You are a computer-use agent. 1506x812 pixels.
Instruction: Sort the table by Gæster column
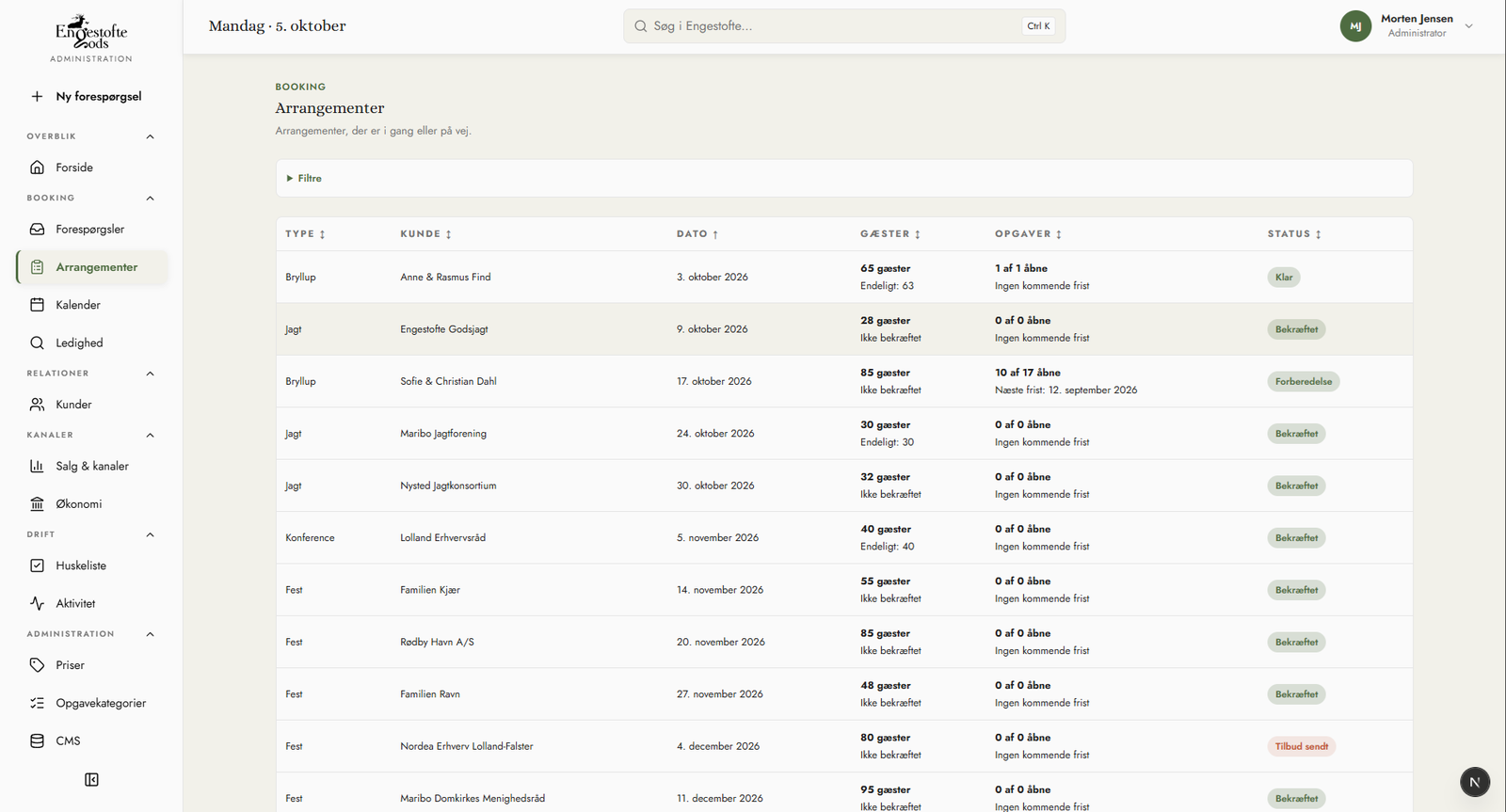click(x=890, y=234)
